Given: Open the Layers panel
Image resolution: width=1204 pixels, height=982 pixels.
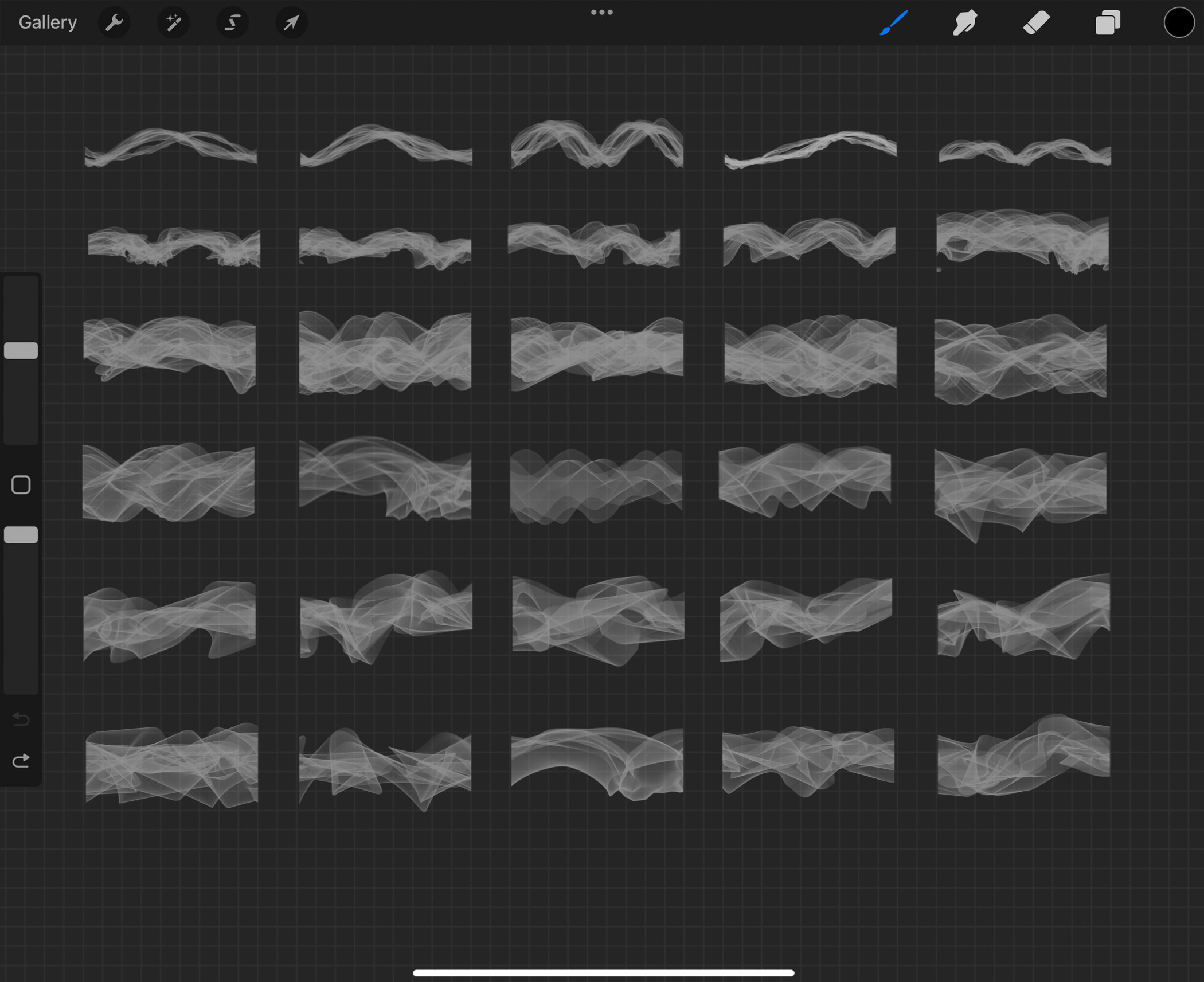Looking at the screenshot, I should point(1107,22).
